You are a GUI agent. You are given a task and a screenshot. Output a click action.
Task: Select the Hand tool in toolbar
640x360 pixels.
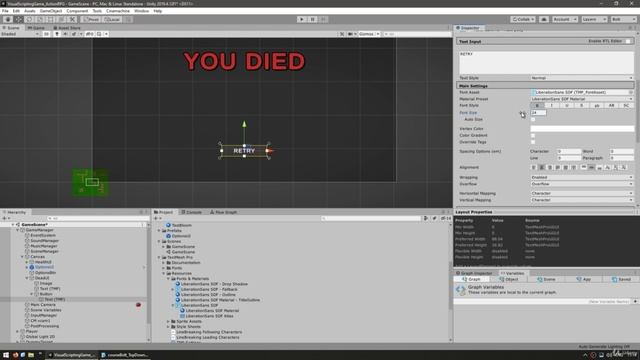[x=8, y=19]
